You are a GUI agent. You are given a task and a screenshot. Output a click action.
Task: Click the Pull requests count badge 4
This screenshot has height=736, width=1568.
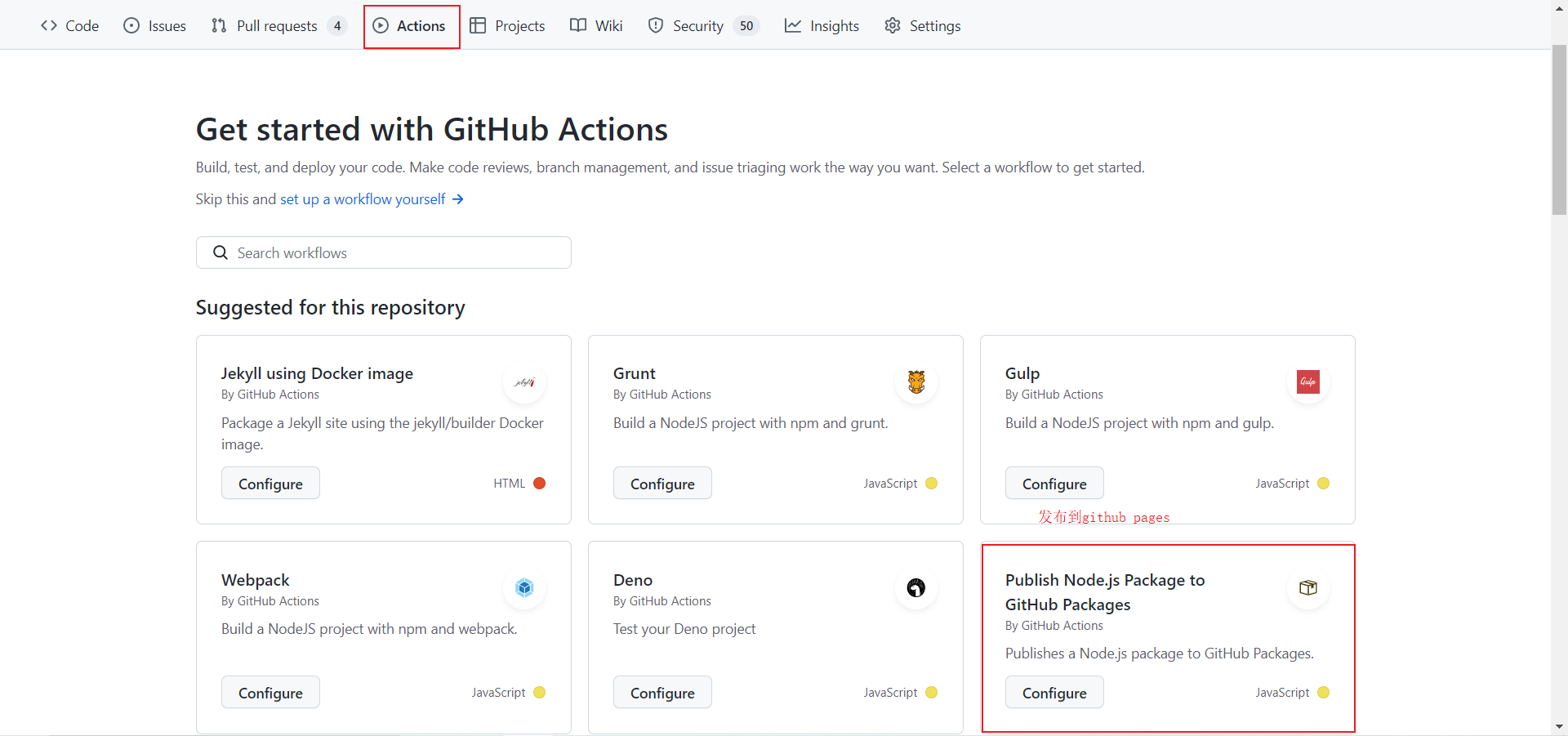[x=337, y=26]
